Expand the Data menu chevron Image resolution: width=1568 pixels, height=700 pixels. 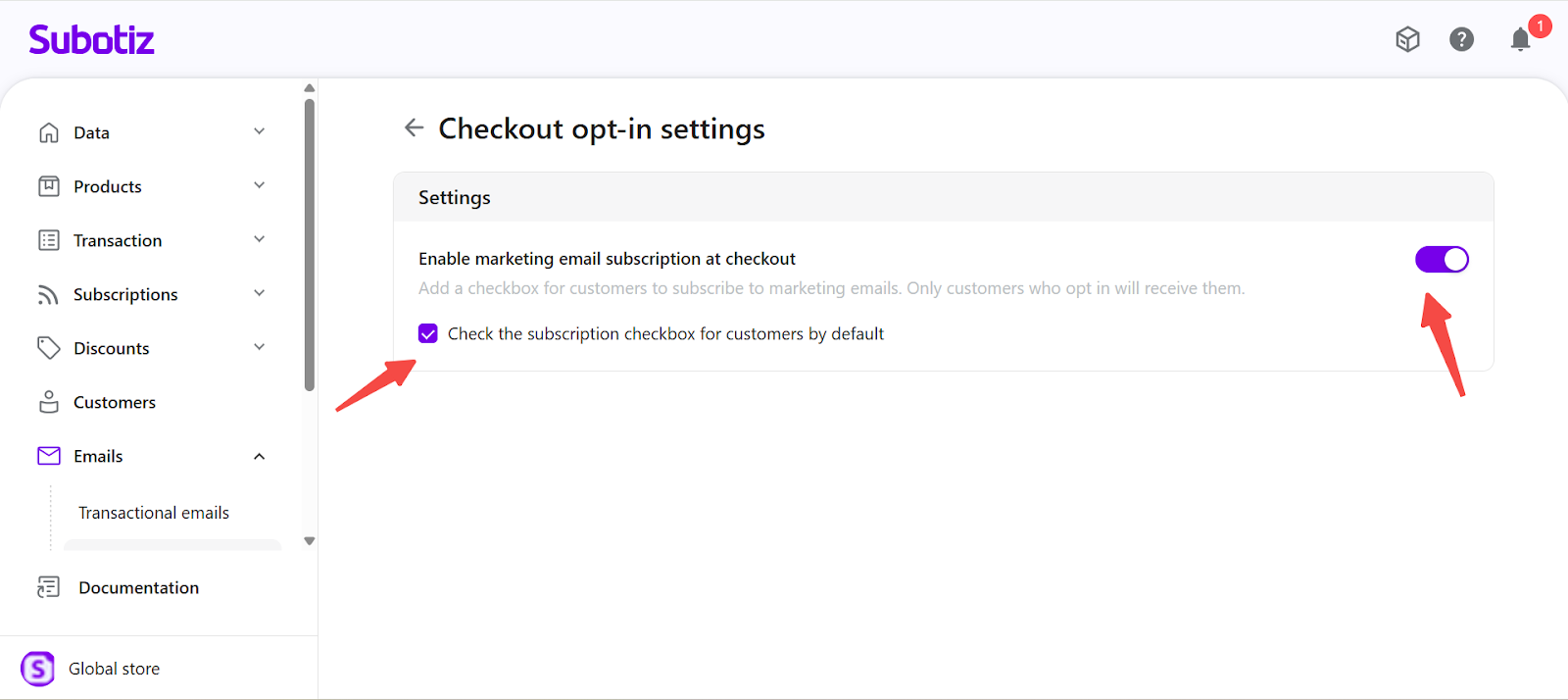tap(260, 132)
